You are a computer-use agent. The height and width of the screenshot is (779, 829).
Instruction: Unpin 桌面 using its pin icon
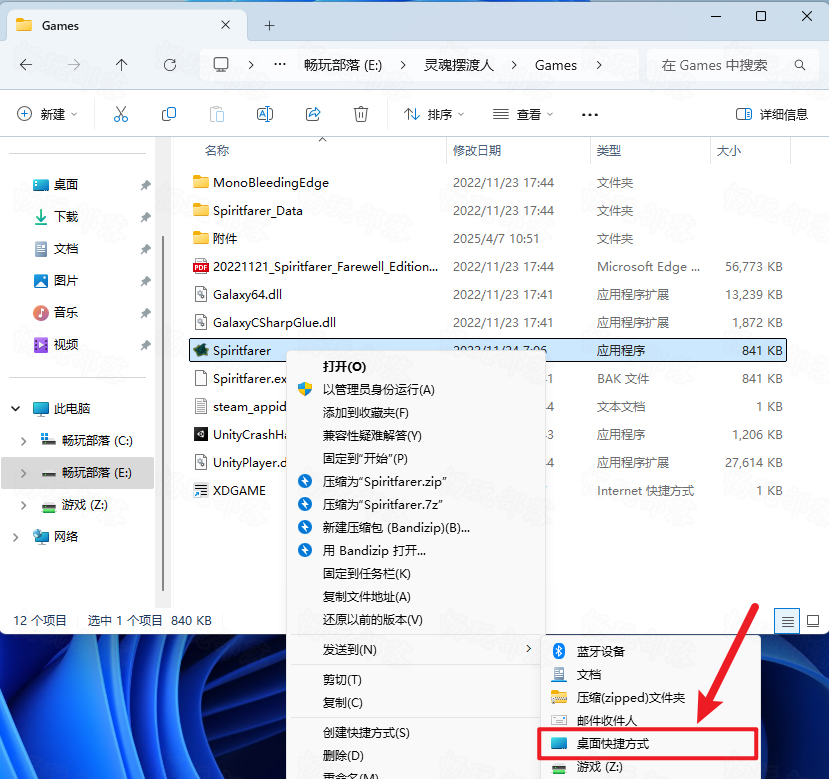pos(145,185)
